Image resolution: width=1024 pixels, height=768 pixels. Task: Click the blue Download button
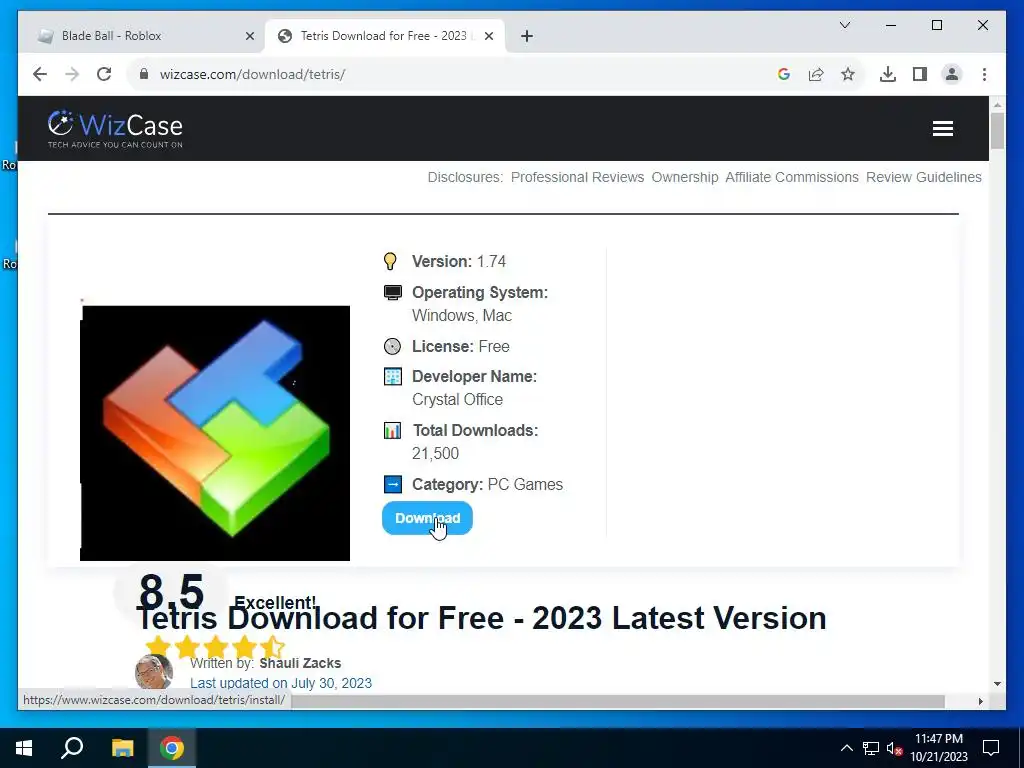(427, 518)
